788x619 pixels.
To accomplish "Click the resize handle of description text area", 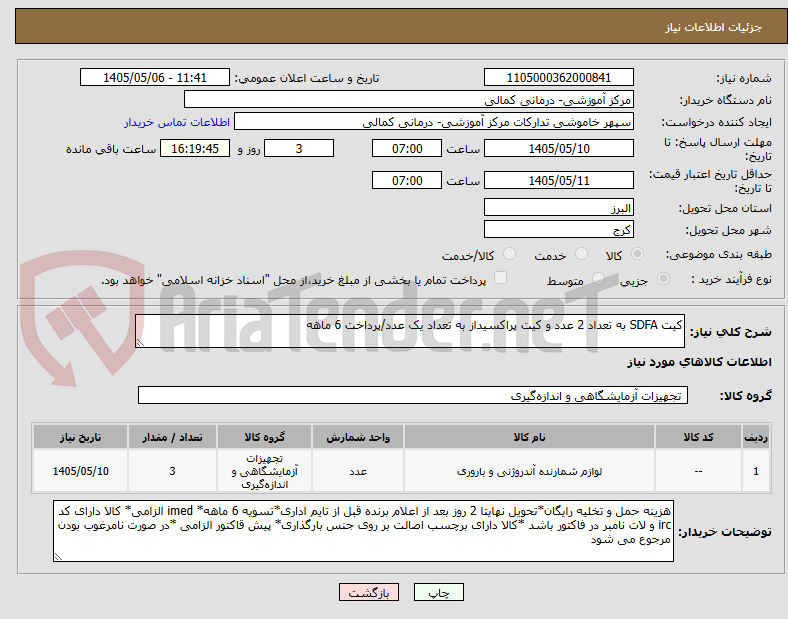I will coord(140,343).
